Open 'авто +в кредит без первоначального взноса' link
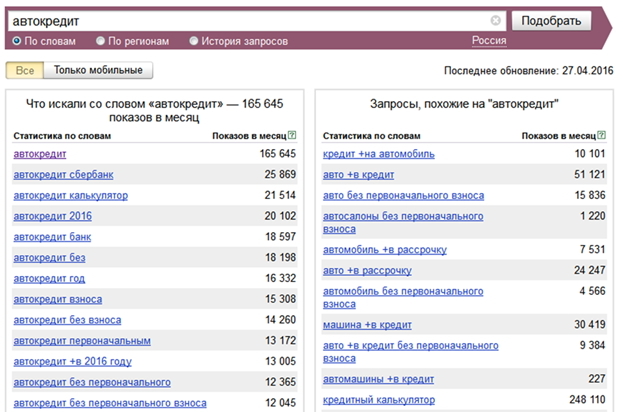Viewport: 623px width, 412px height. 410,352
